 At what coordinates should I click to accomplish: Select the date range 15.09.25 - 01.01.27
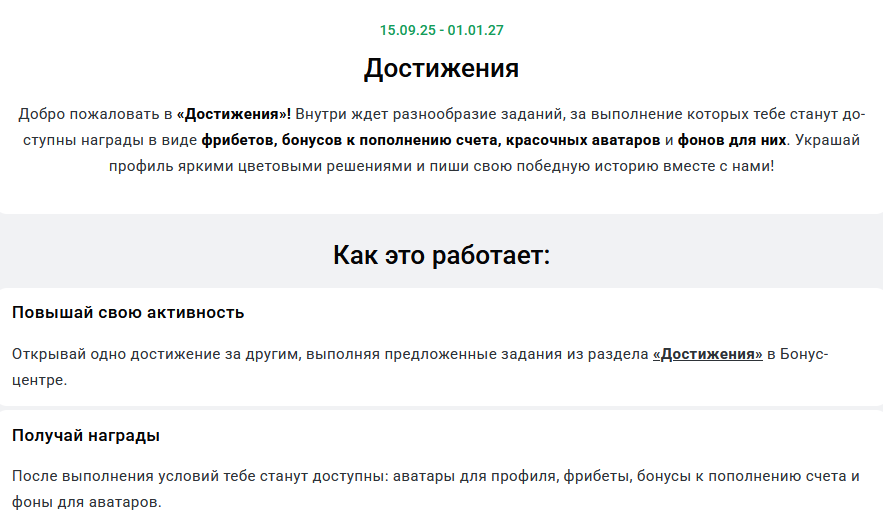(x=442, y=30)
